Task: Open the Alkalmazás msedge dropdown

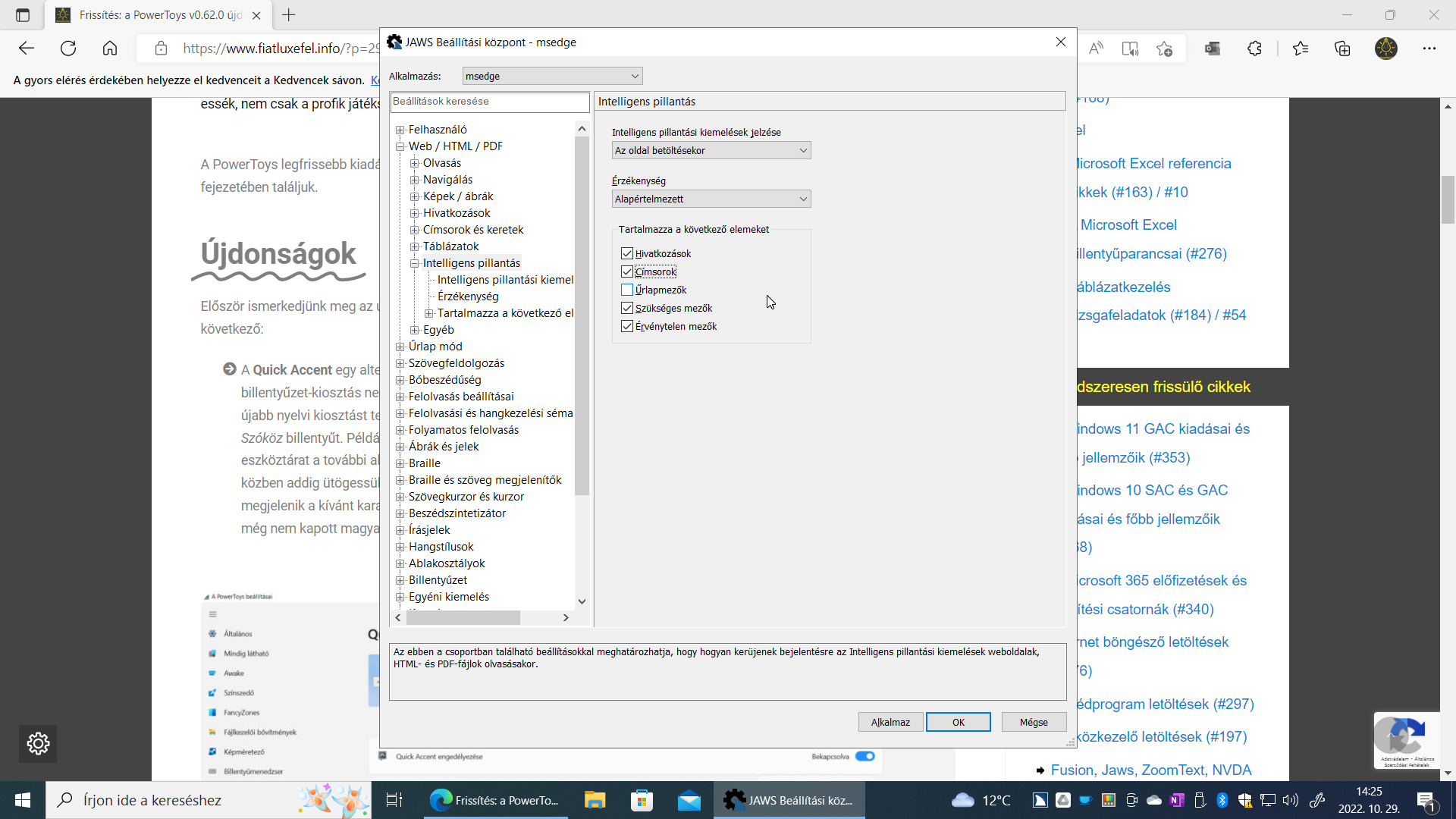Action: (x=552, y=76)
